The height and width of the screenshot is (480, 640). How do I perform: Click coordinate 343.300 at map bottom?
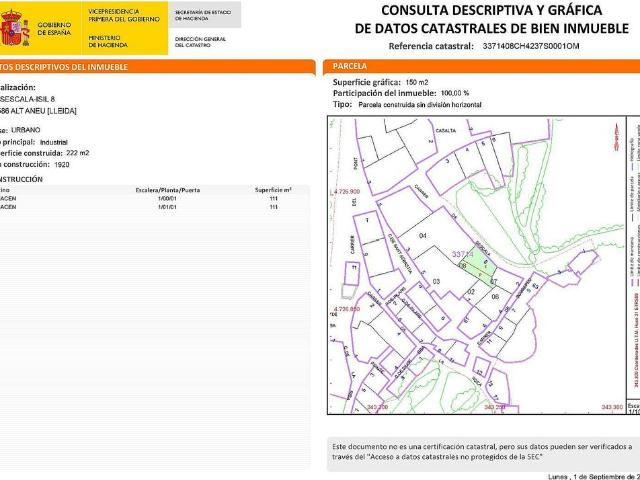tap(613, 407)
